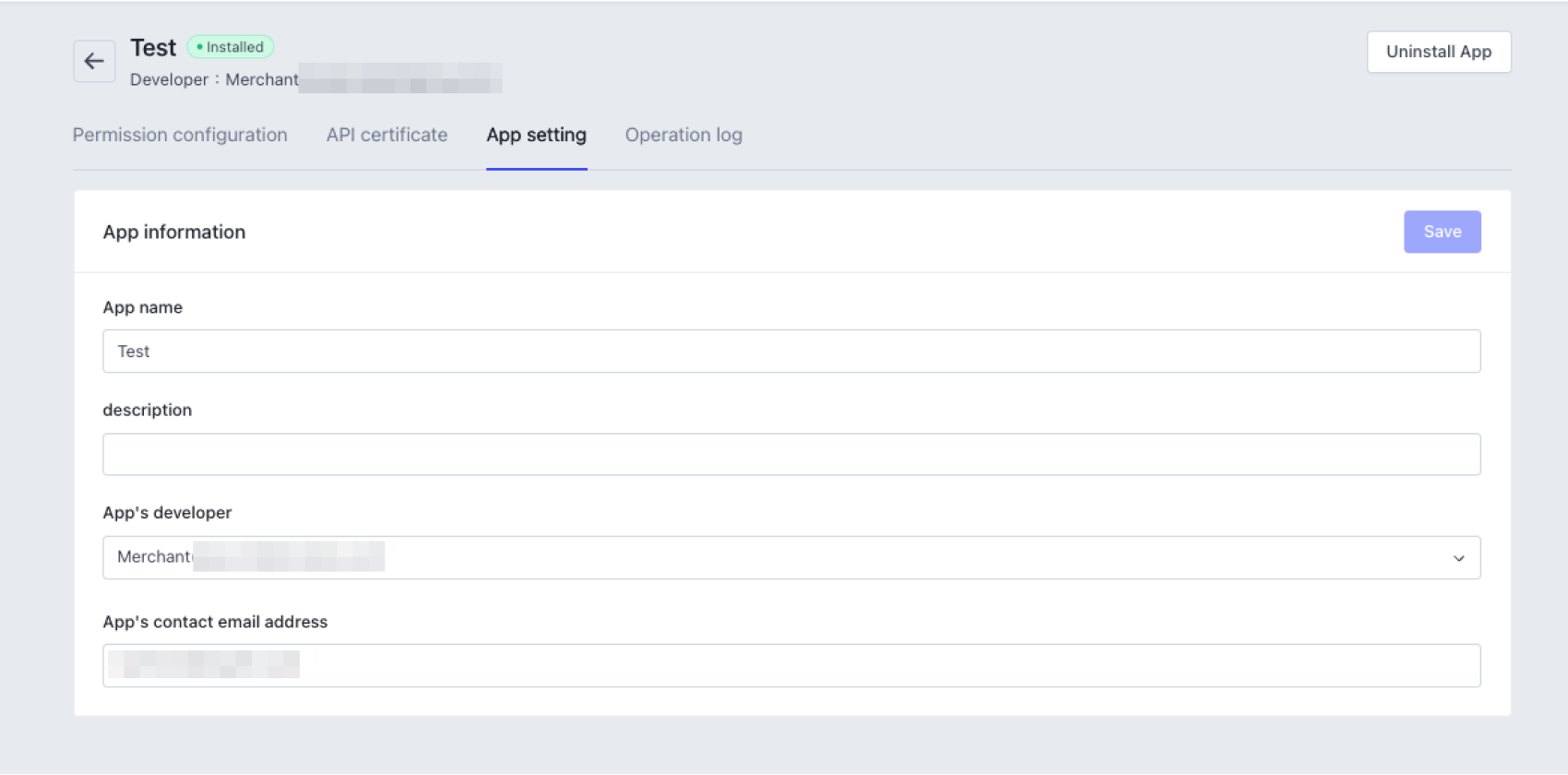The image size is (1568, 775).
Task: Open the Permission configuration tab
Action: [180, 135]
